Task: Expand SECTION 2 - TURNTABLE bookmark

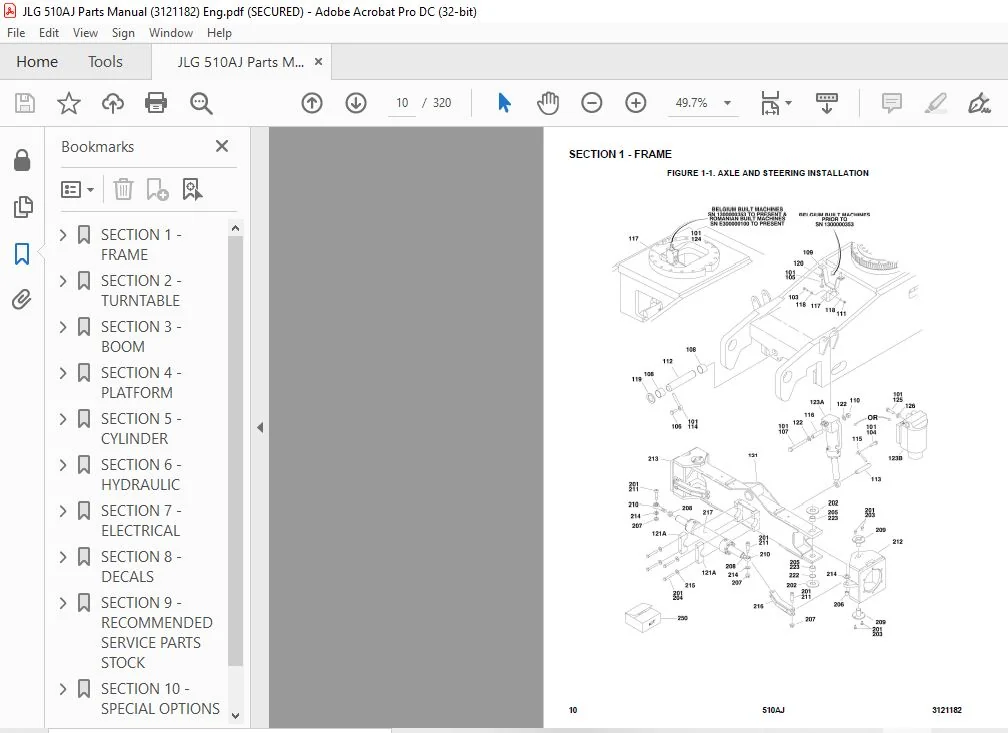Action: click(x=63, y=281)
